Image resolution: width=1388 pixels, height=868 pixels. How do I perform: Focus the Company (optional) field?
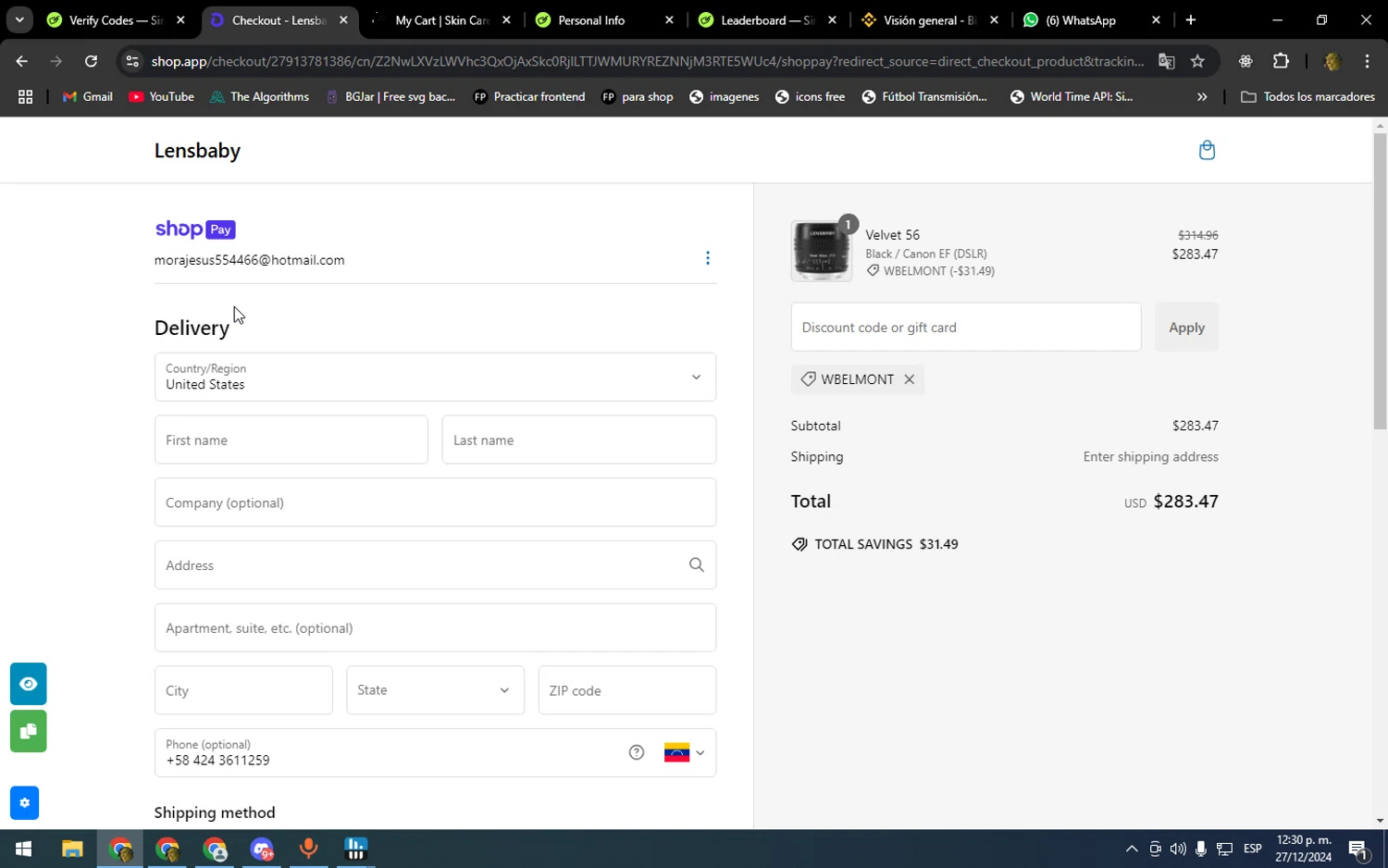(x=435, y=502)
